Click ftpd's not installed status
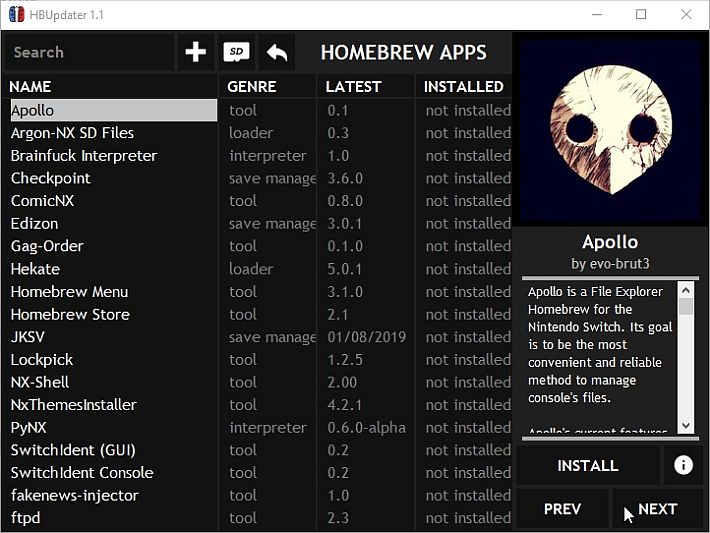This screenshot has width=710, height=533. (468, 518)
